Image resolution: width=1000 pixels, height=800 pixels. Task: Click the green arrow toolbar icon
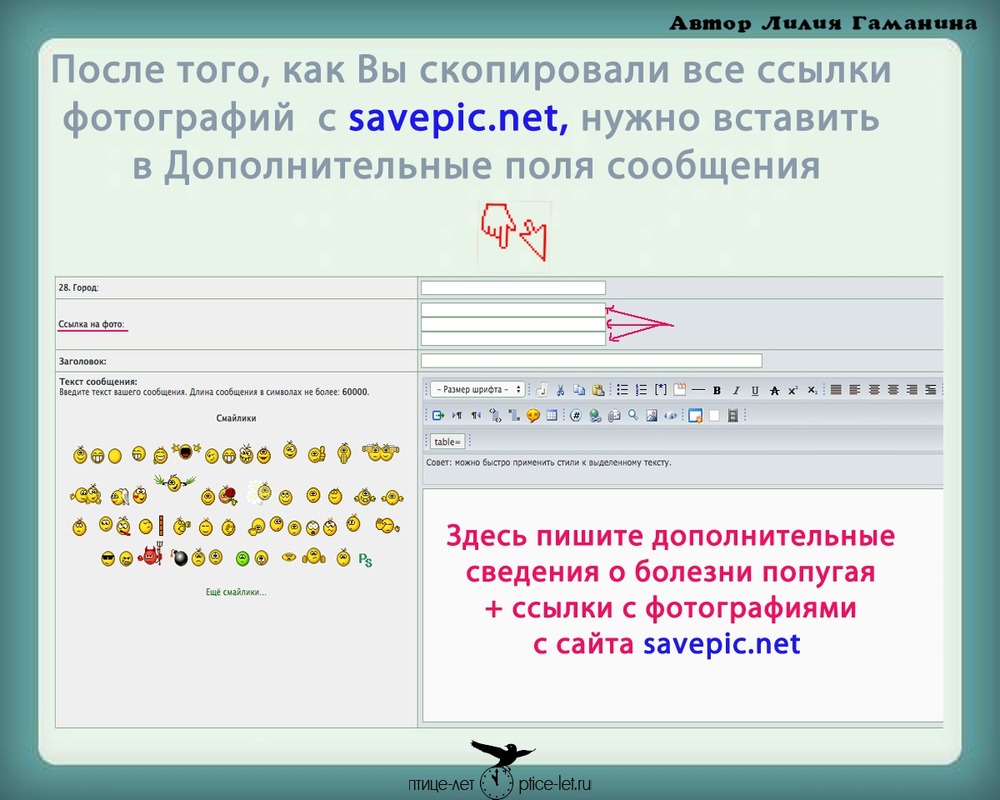(x=438, y=416)
